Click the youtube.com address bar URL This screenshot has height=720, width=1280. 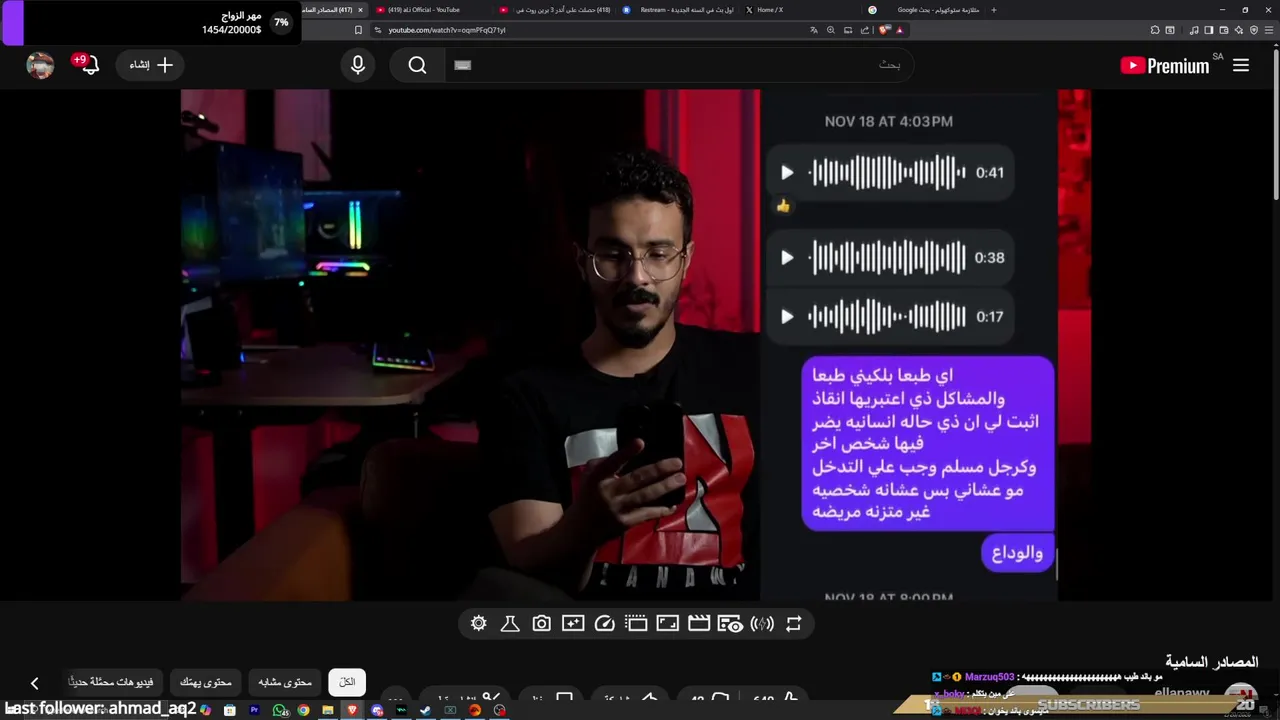tap(447, 30)
